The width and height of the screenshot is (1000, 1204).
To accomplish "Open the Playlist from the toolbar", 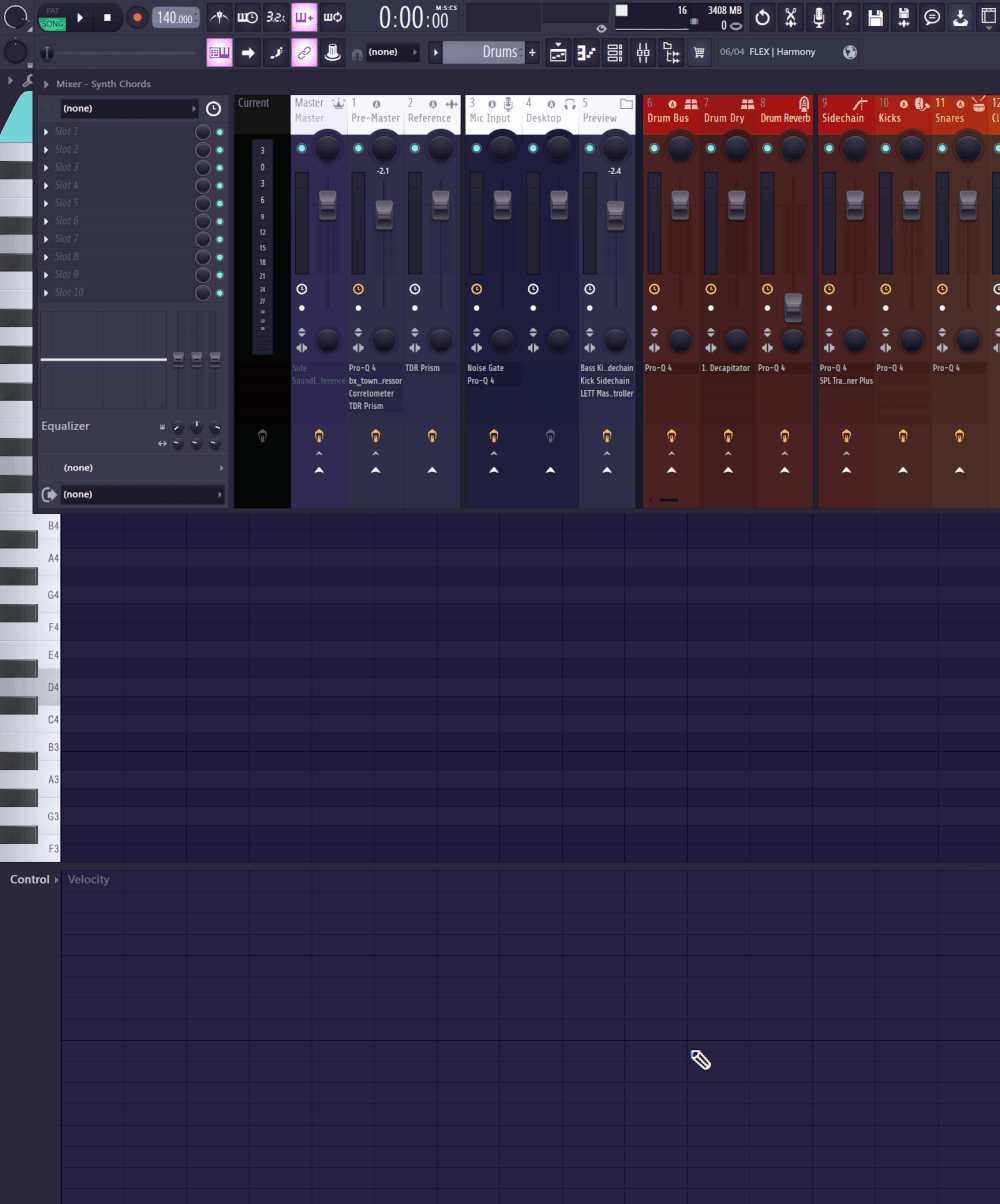I will (558, 52).
